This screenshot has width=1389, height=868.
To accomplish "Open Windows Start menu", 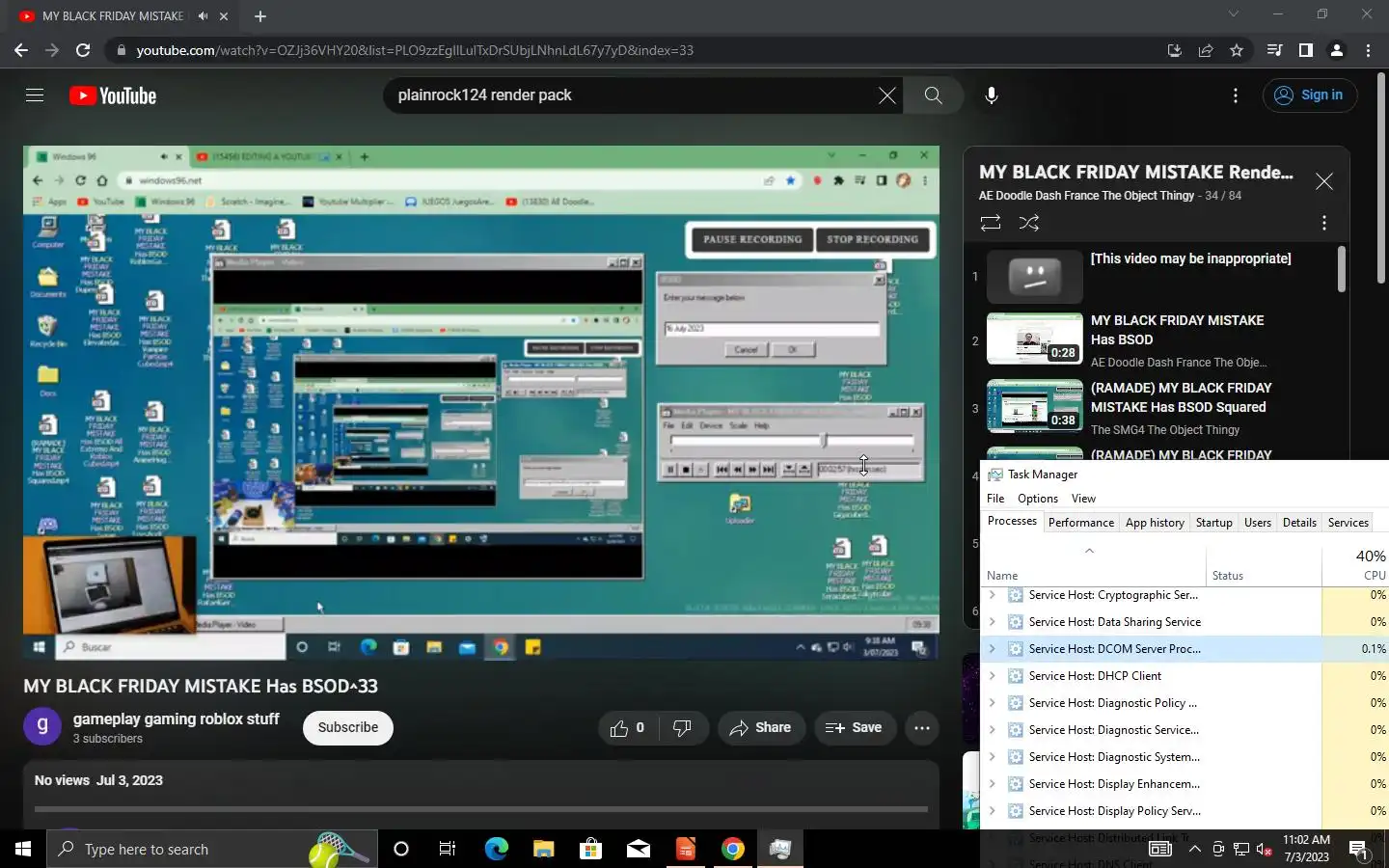I will coord(23,849).
